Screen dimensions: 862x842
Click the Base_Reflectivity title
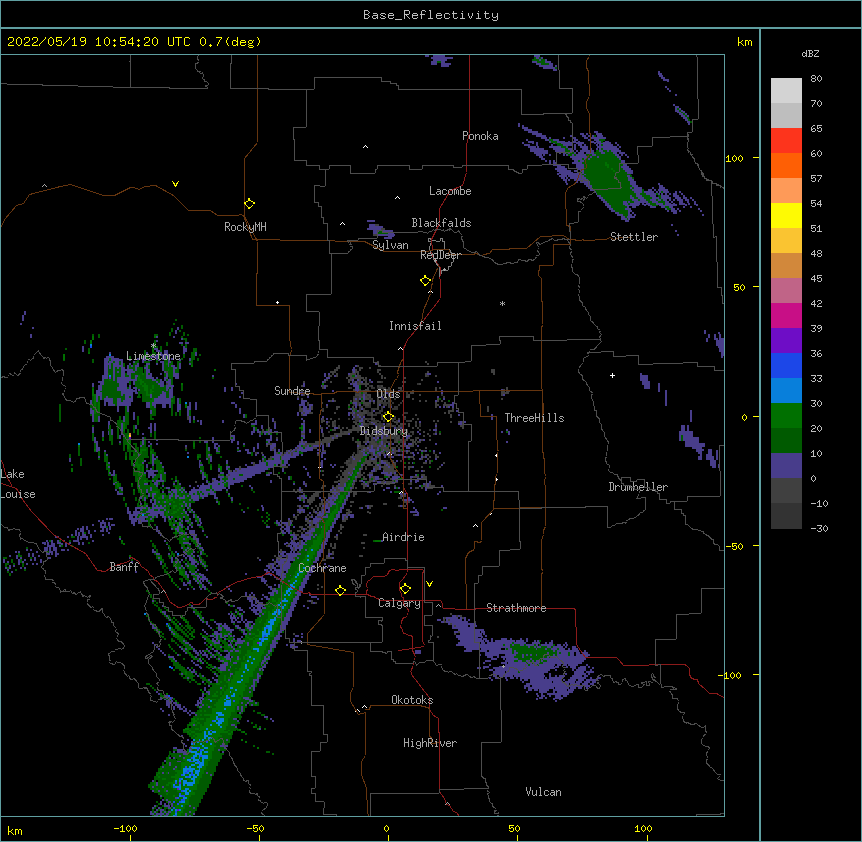pyautogui.click(x=431, y=15)
